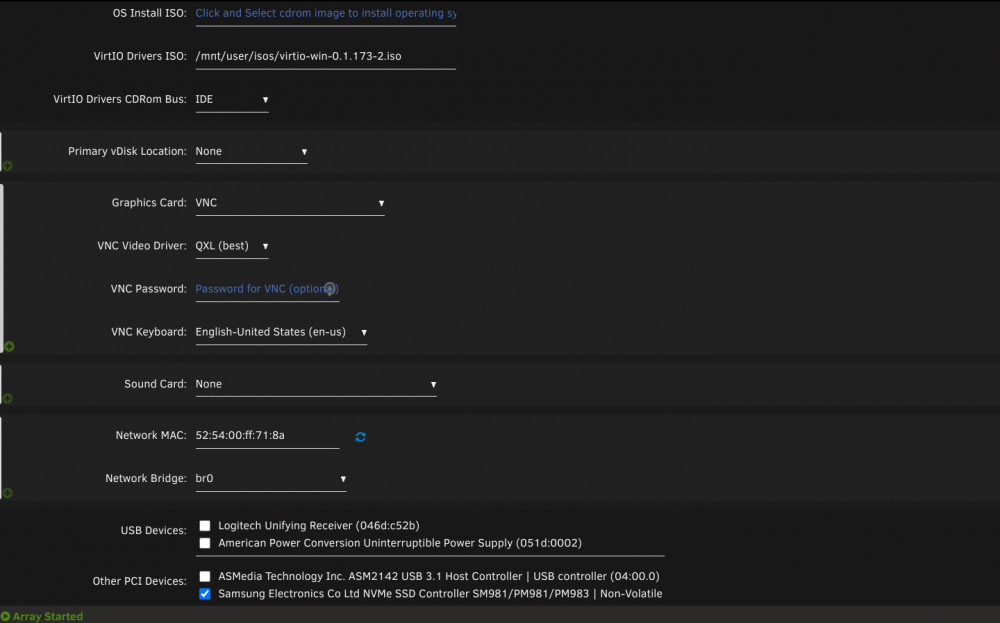
Task: Click the Graphics Card label
Action: click(x=149, y=203)
